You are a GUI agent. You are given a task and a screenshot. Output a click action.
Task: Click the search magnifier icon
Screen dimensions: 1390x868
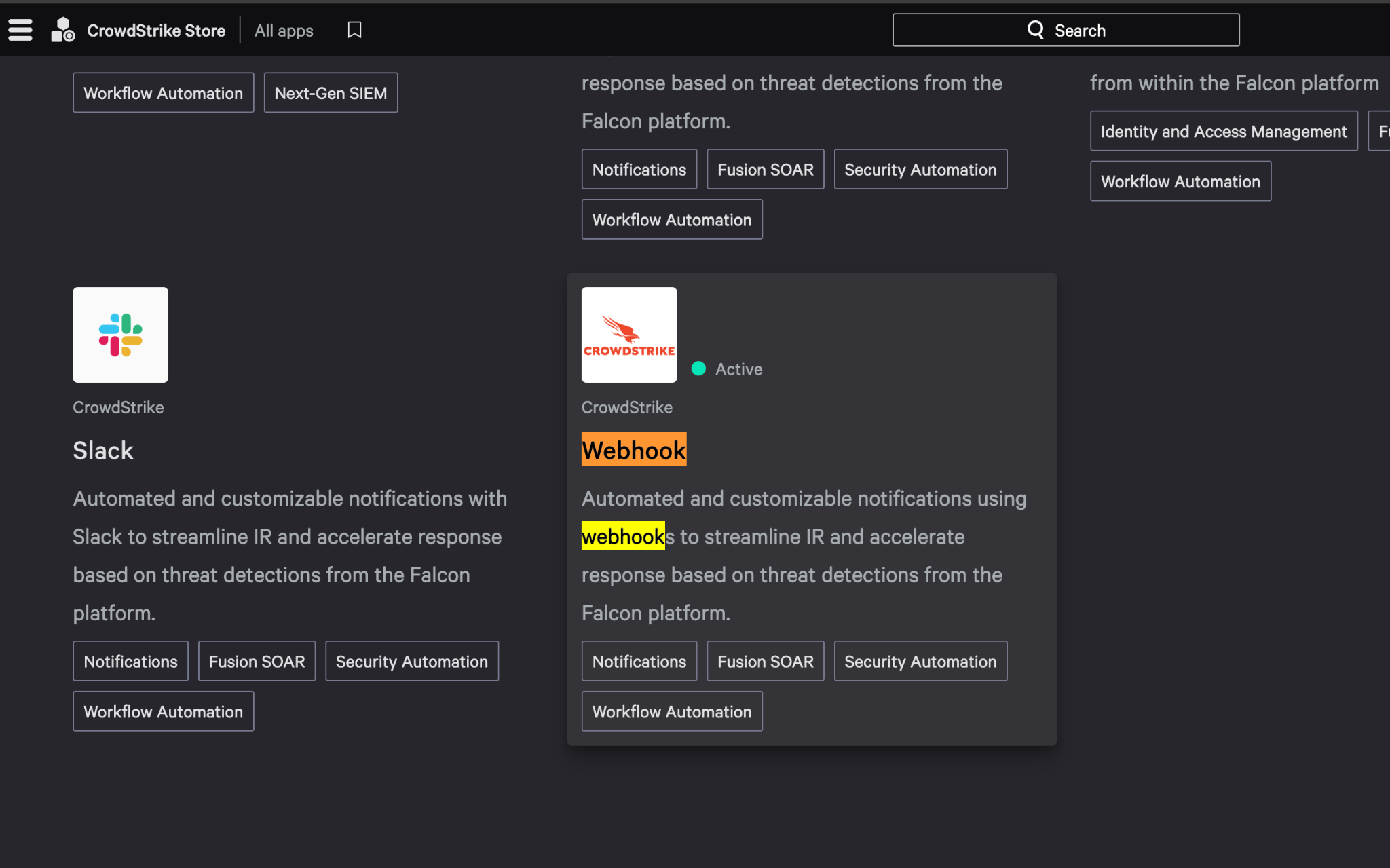tap(1036, 29)
